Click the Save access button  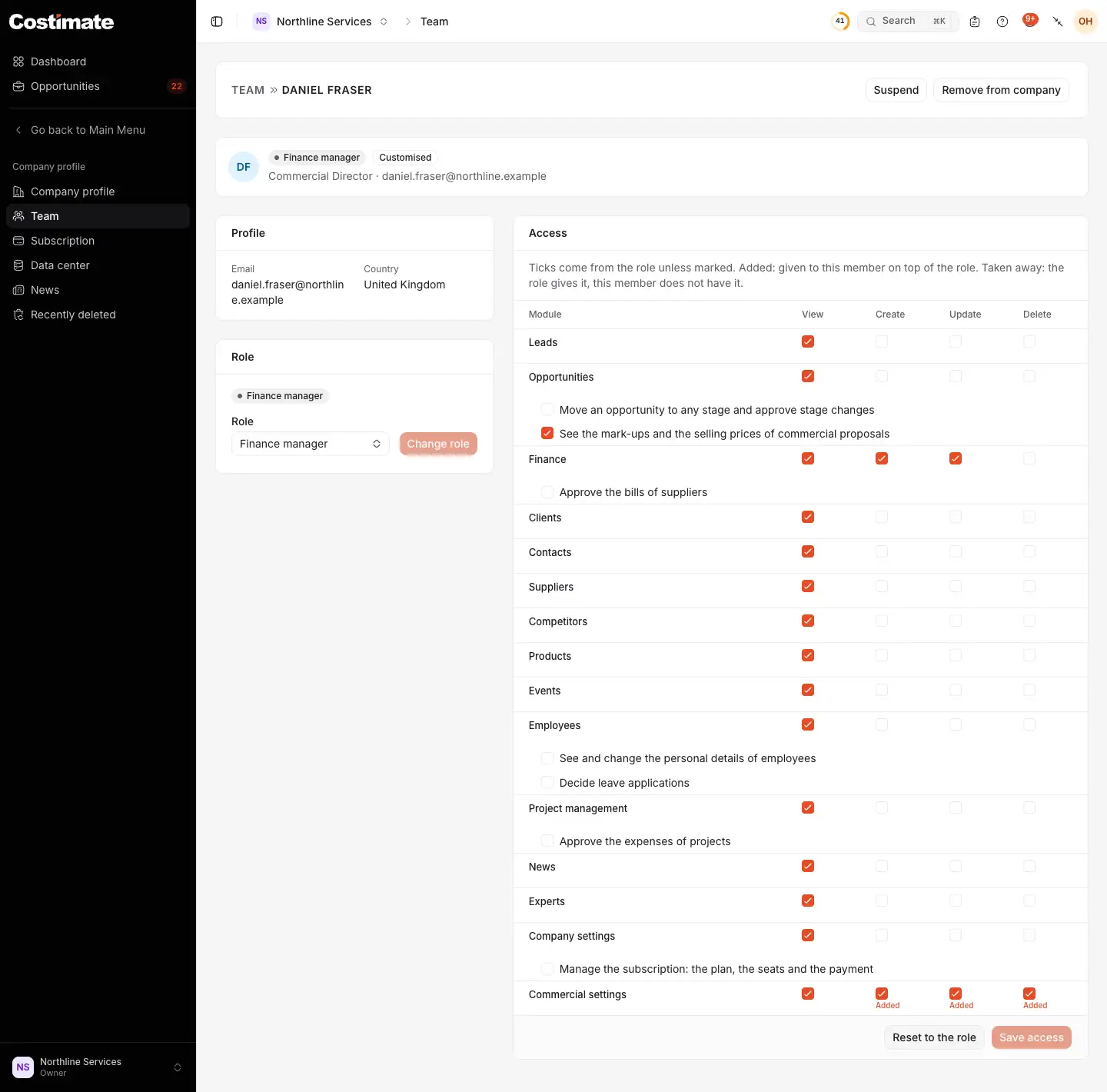tap(1032, 1037)
